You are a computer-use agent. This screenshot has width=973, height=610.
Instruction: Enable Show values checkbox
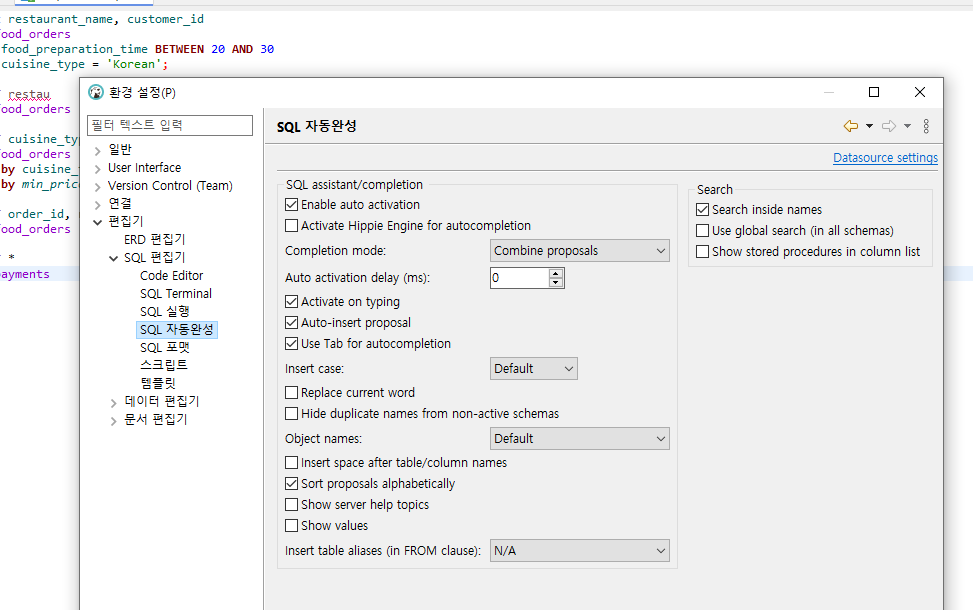tap(291, 526)
